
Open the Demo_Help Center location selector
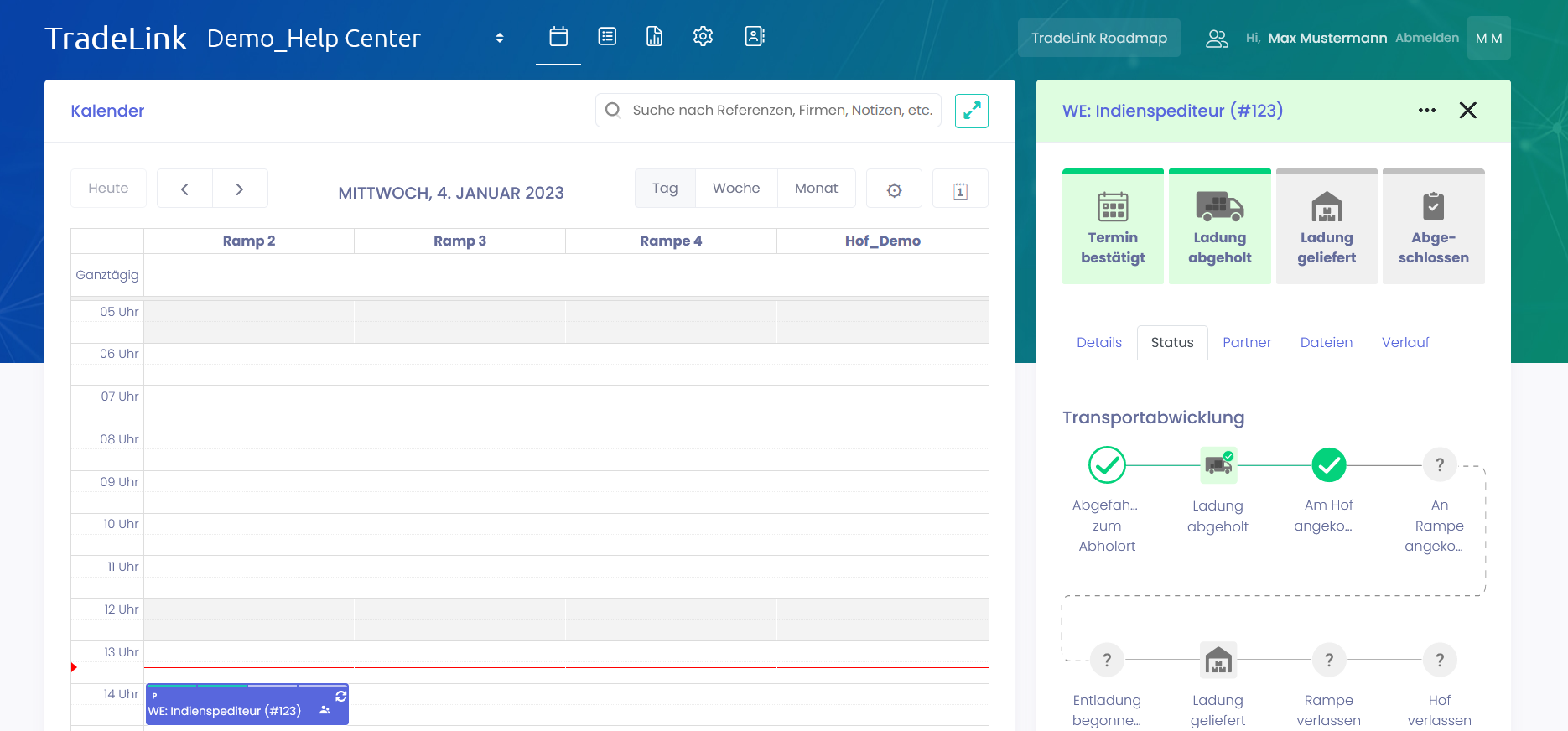click(499, 39)
